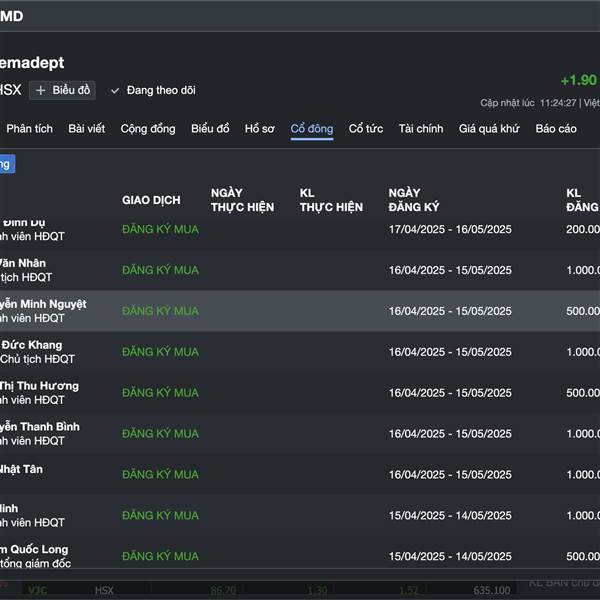
Task: Go to the Hồ sơ tab
Action: (260, 129)
